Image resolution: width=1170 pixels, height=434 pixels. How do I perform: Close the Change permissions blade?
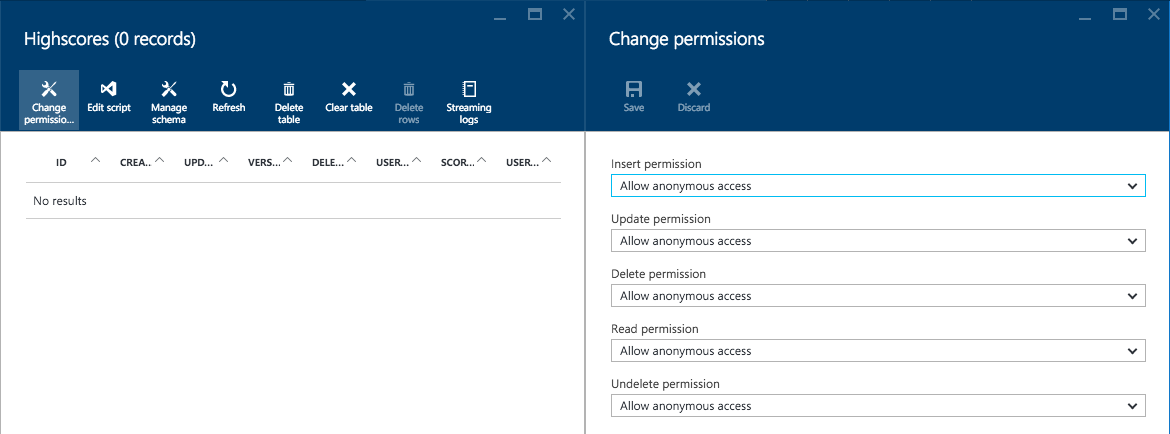[x=1154, y=14]
